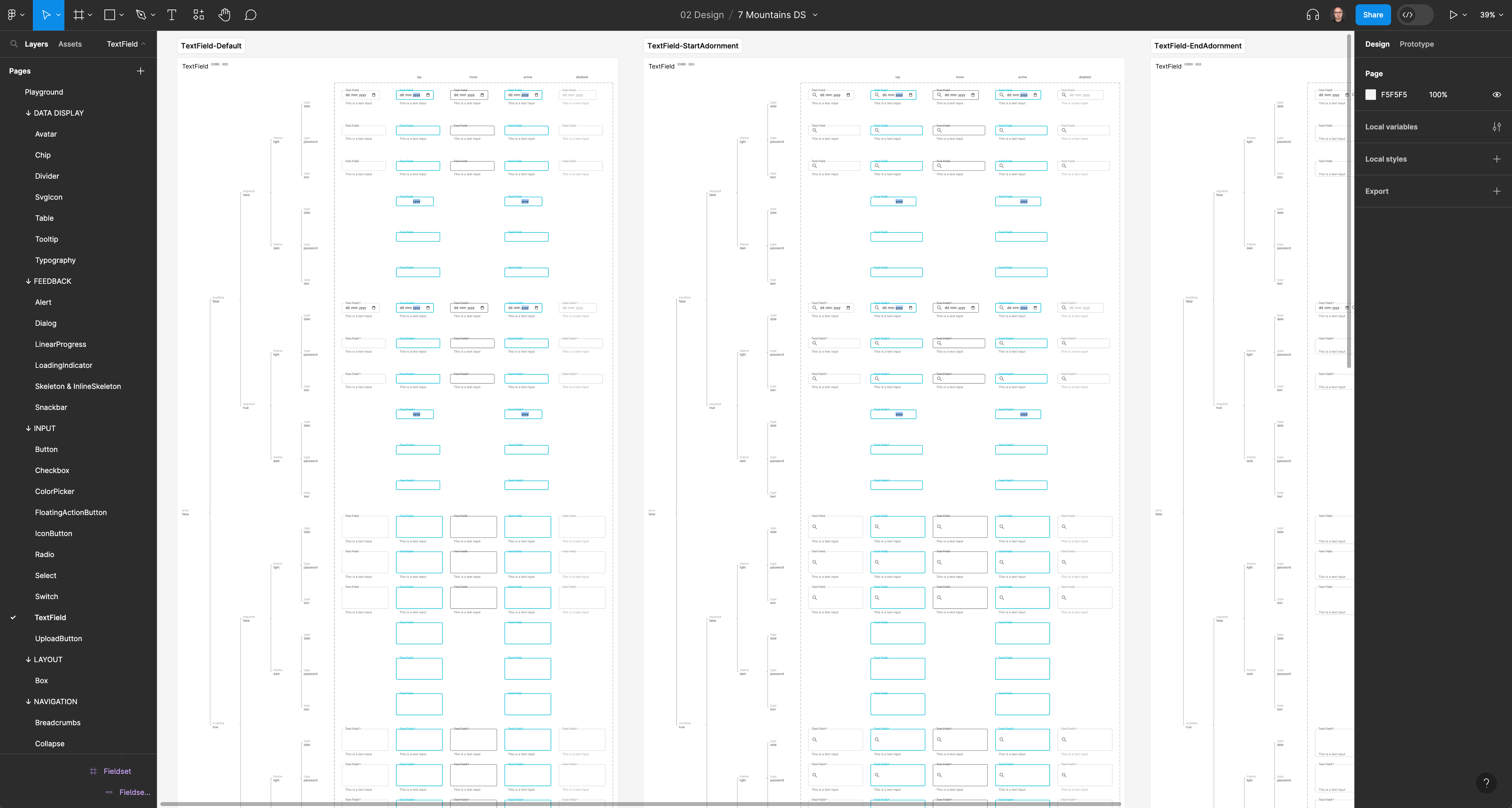Open Local variables settings icon
Viewport: 1512px width, 808px height.
[1496, 127]
